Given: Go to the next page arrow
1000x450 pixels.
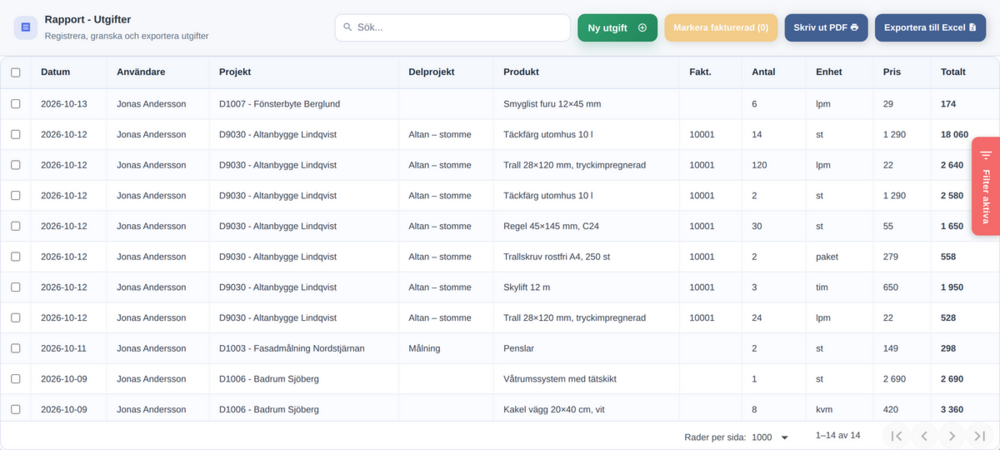Looking at the screenshot, I should pyautogui.click(x=952, y=436).
